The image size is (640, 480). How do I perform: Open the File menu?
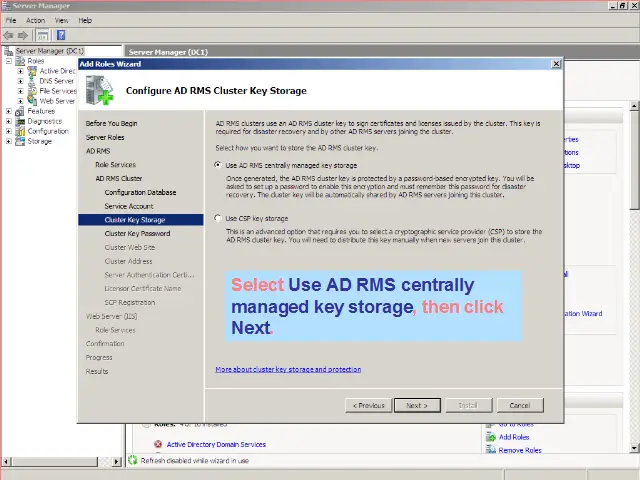pos(11,20)
